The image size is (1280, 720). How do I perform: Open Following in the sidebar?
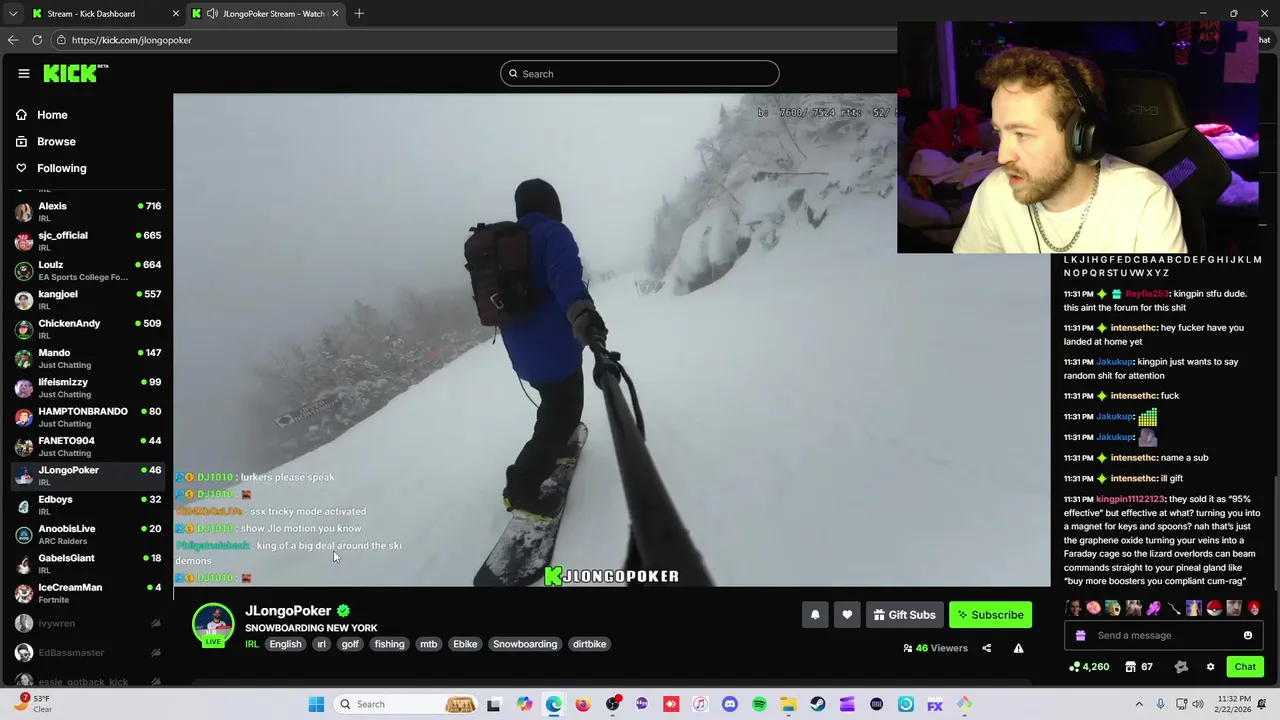(61, 168)
